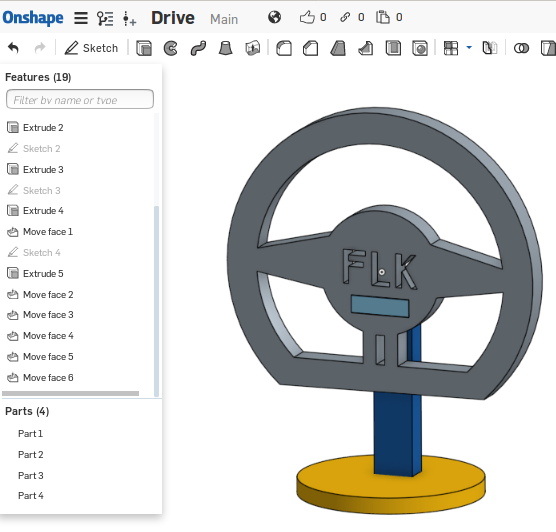Screen dimensions: 556x532
Task: Click the chain links icon
Action: [345, 17]
